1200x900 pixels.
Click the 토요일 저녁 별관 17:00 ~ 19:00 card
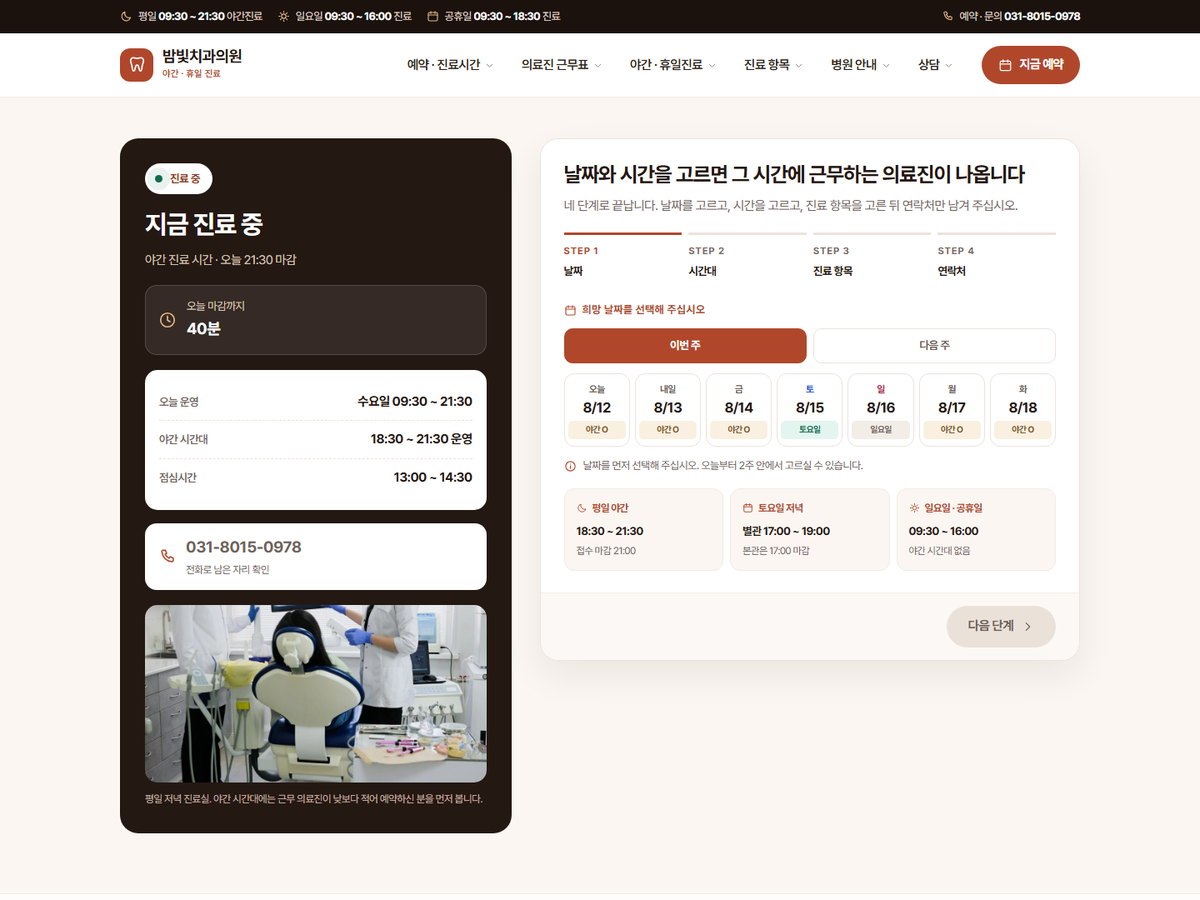tap(810, 530)
